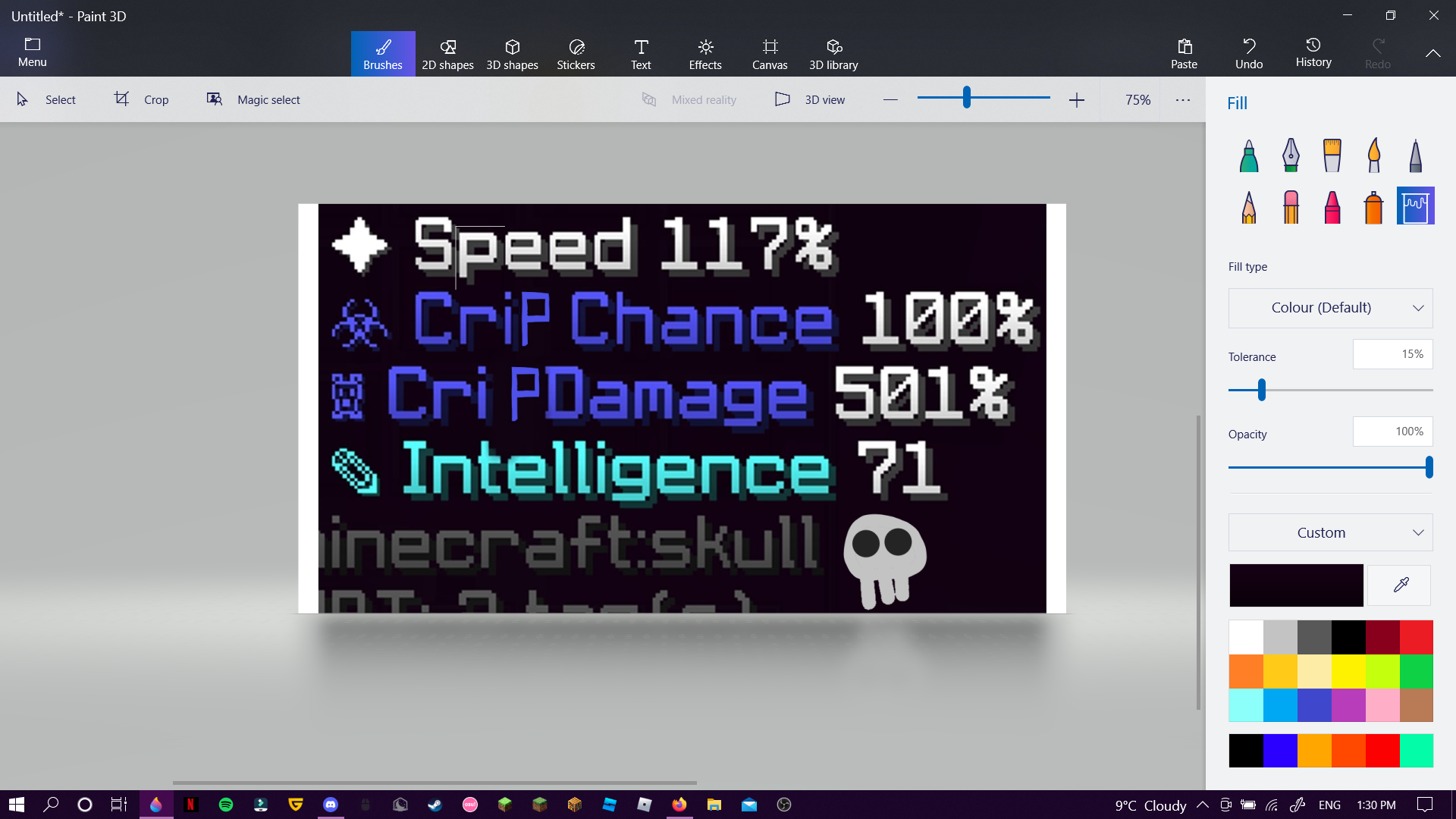Screen dimensions: 1456x819
Task: Choose the lime green colour swatch
Action: coord(1382,671)
